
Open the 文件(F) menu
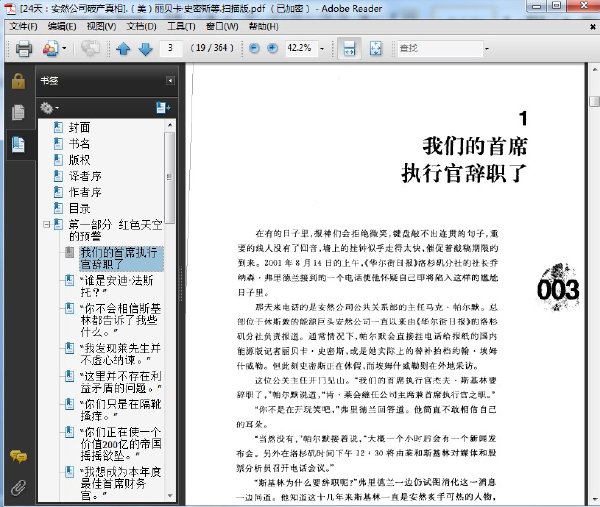click(x=23, y=26)
